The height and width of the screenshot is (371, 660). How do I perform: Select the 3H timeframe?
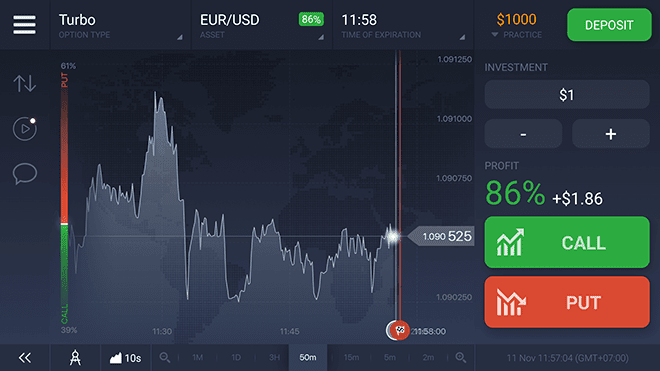tap(274, 358)
